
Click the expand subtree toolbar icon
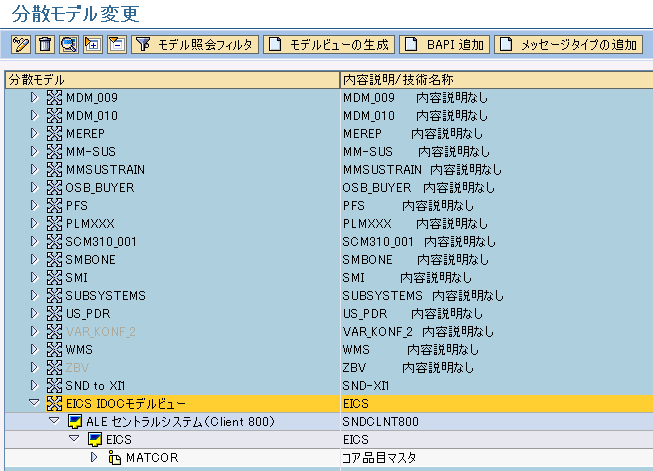point(92,45)
